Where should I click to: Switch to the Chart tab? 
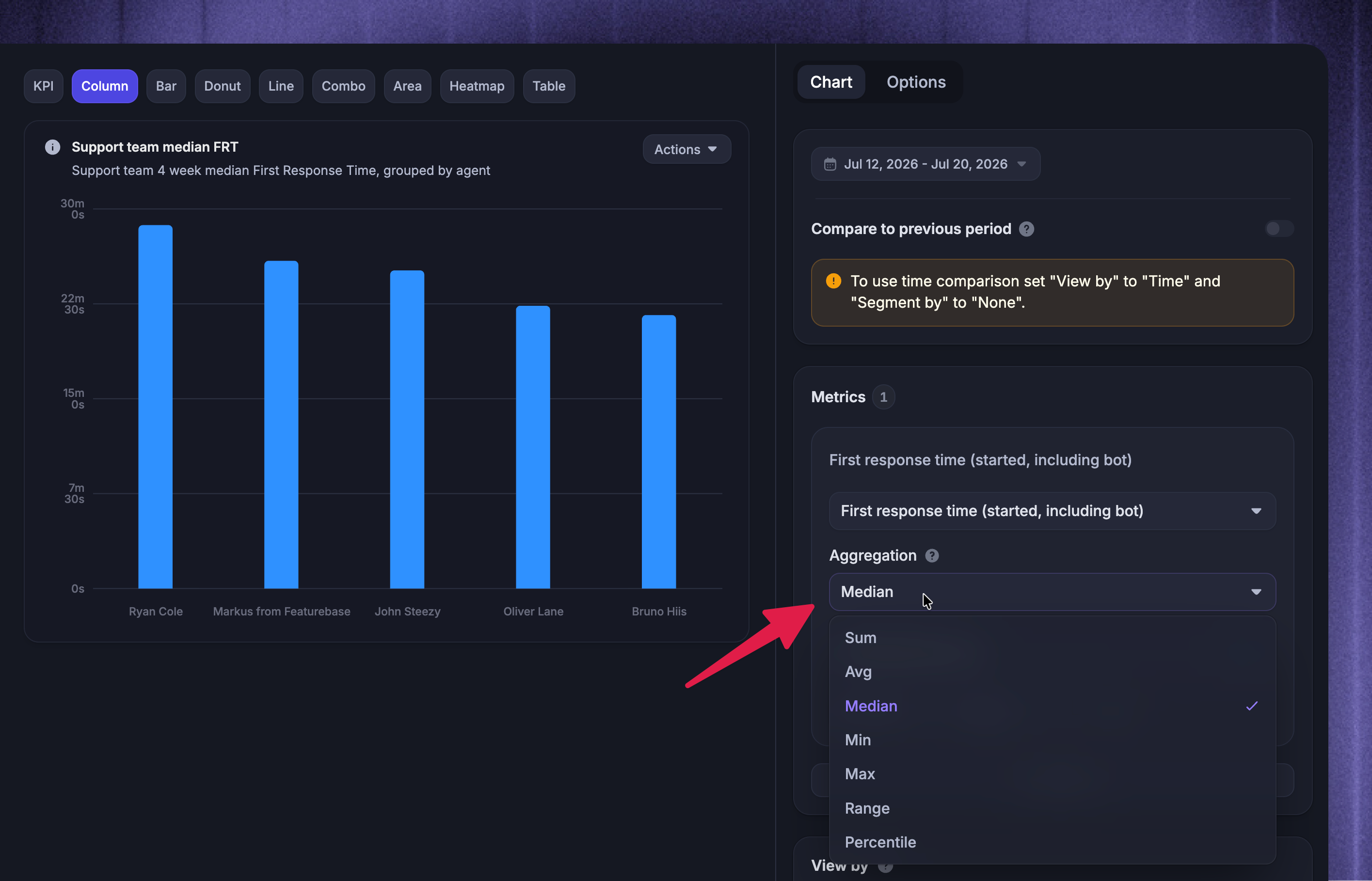[831, 82]
